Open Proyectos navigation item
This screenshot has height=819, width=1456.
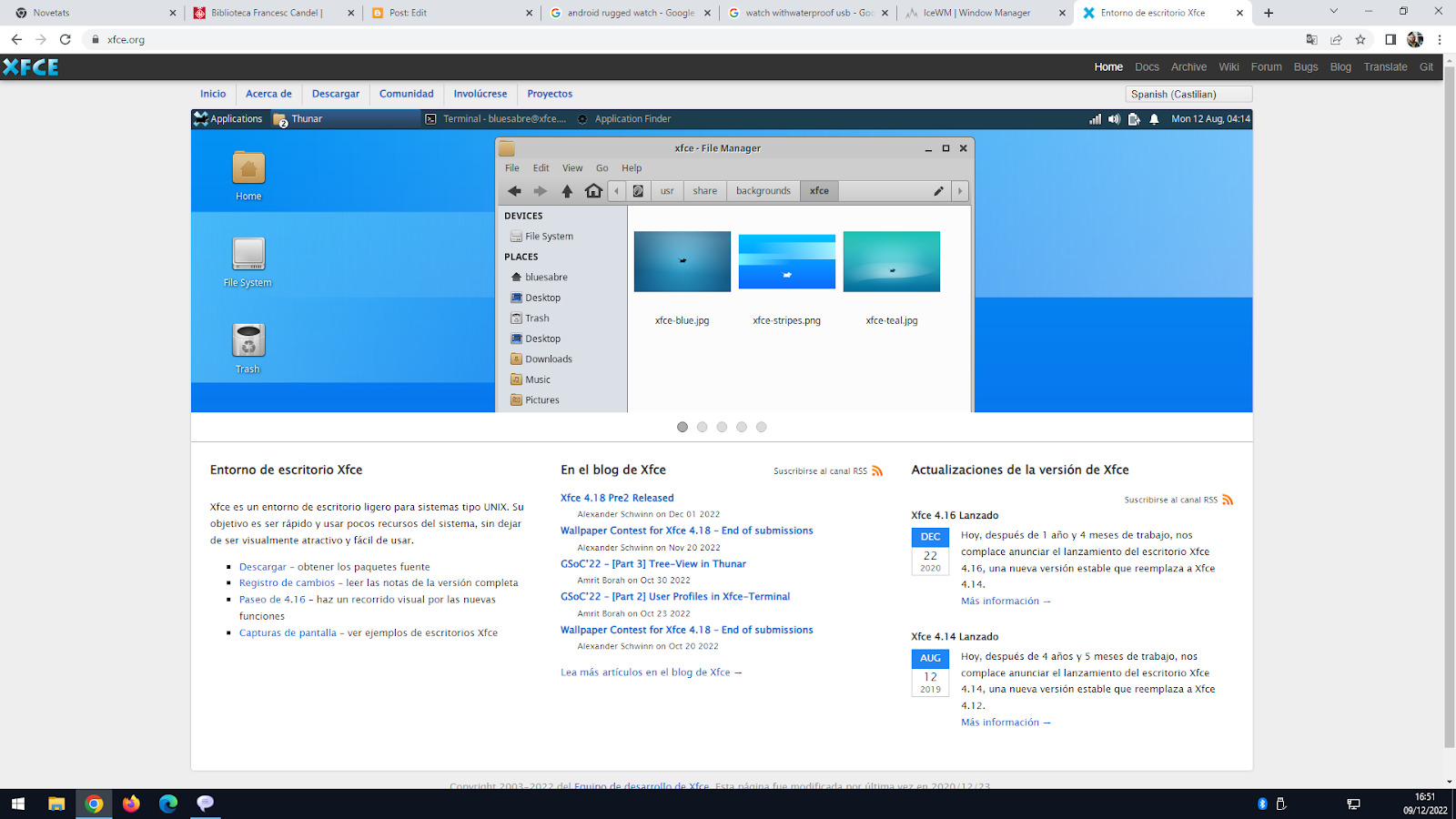[x=550, y=94]
